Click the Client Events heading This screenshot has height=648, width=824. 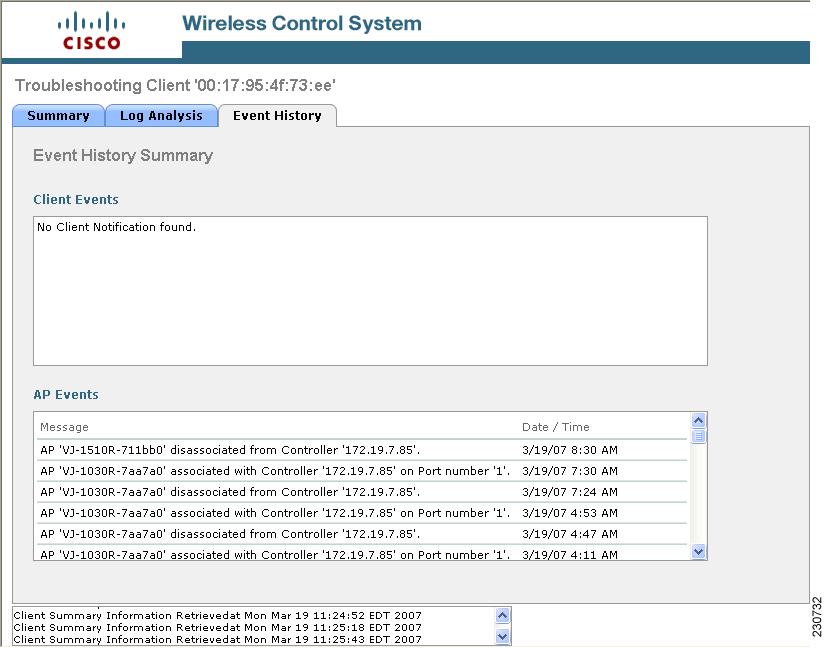click(x=76, y=200)
